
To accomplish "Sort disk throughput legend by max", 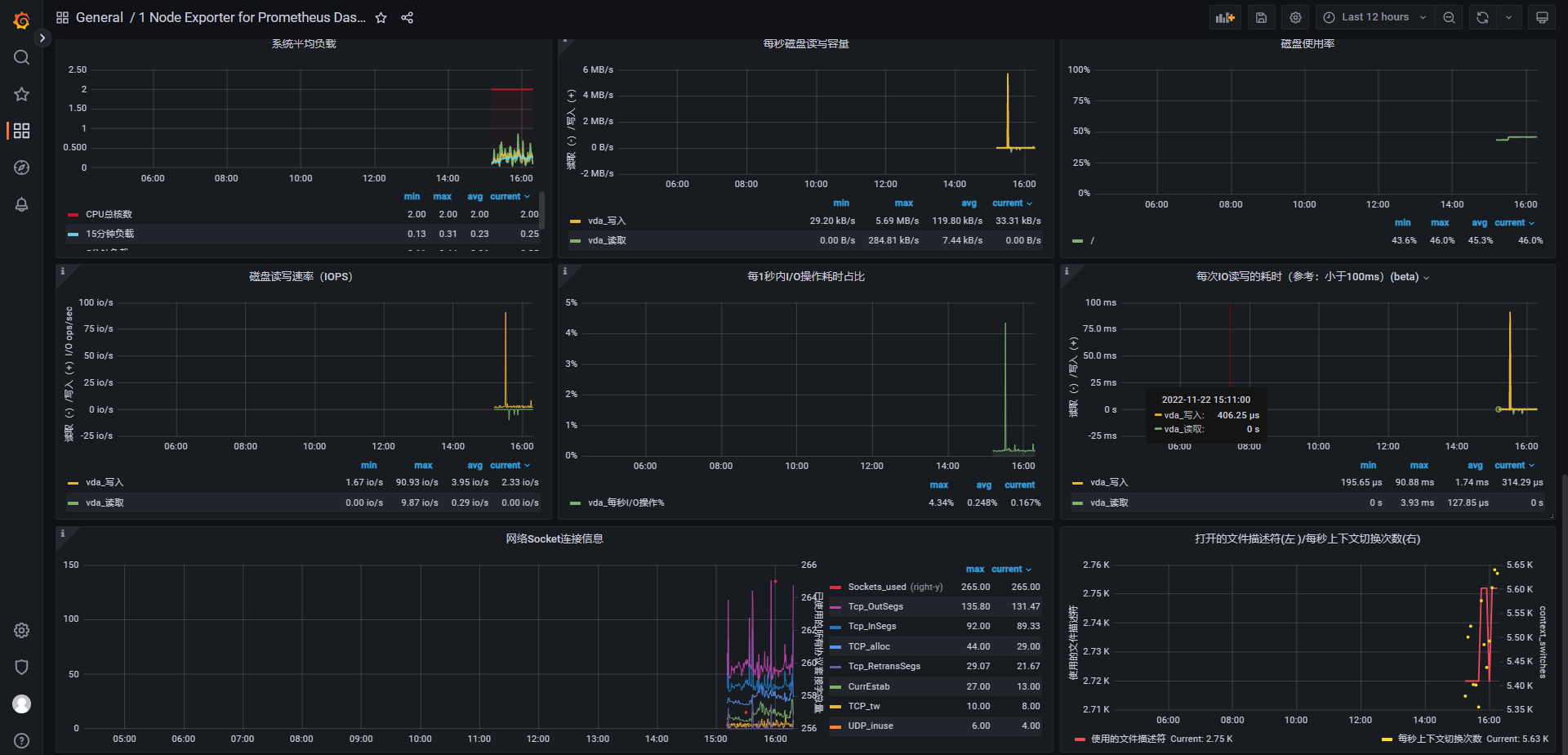I will [x=903, y=203].
